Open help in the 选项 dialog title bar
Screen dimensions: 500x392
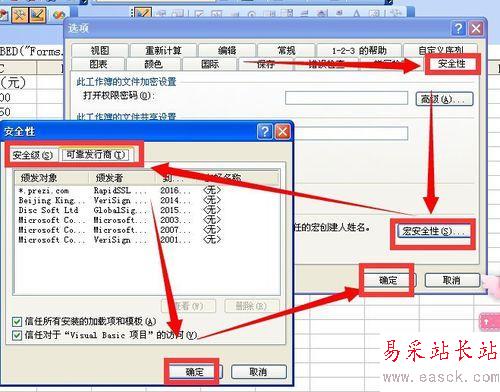pyautogui.click(x=458, y=29)
